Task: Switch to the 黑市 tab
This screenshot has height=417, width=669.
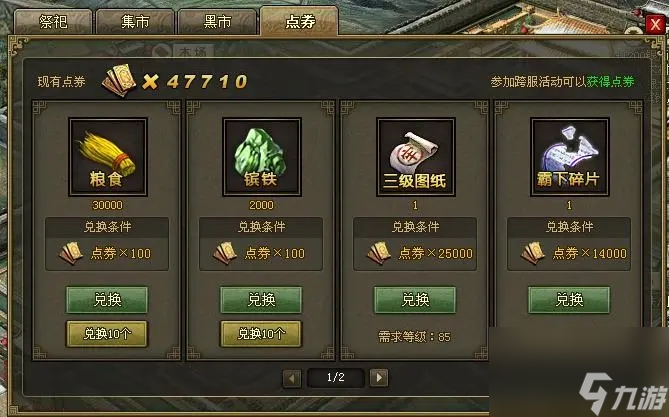Action: (217, 22)
